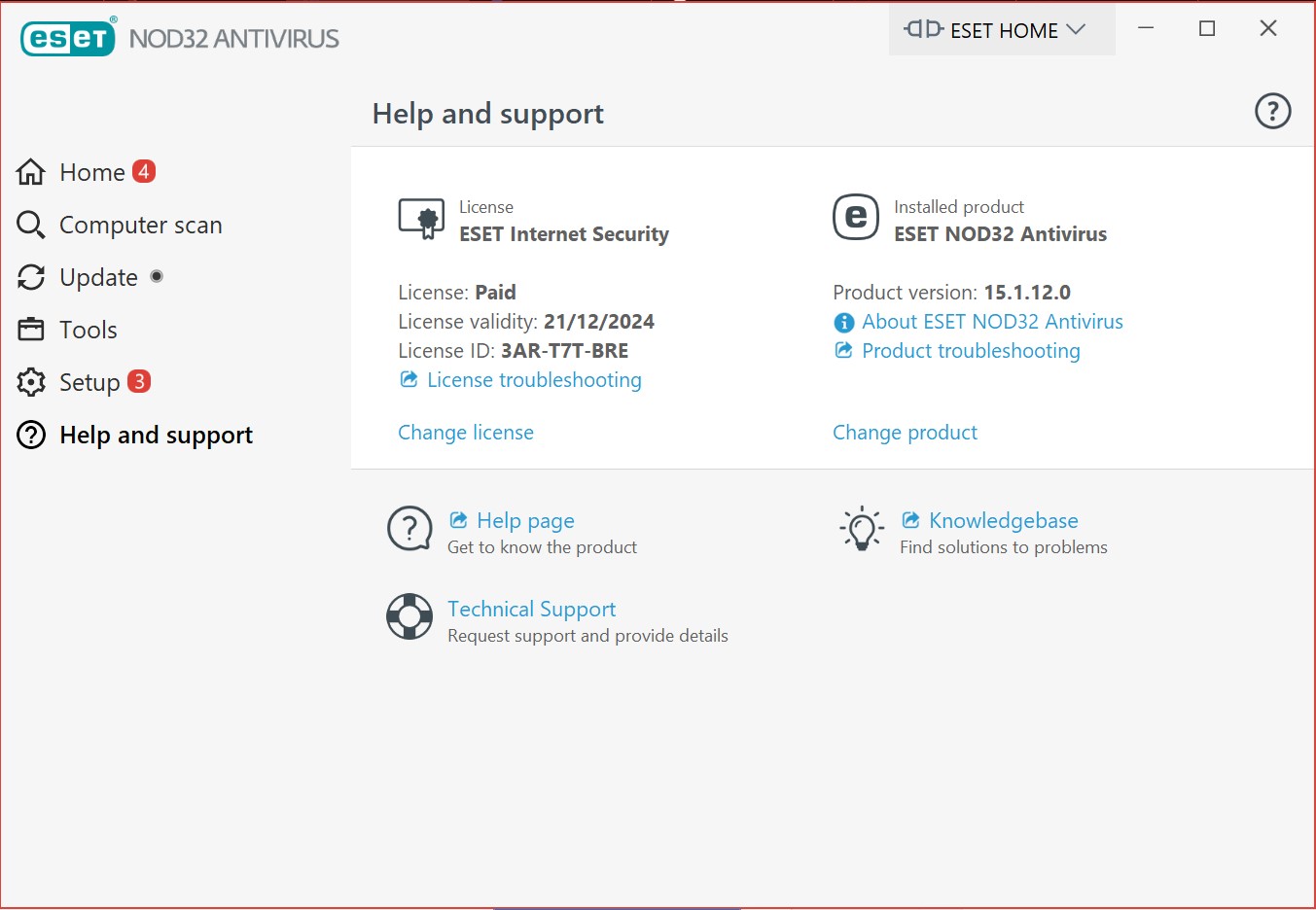Viewport: 1316px width, 910px height.
Task: Click the installed product ESET 'e' icon
Action: coord(855,217)
